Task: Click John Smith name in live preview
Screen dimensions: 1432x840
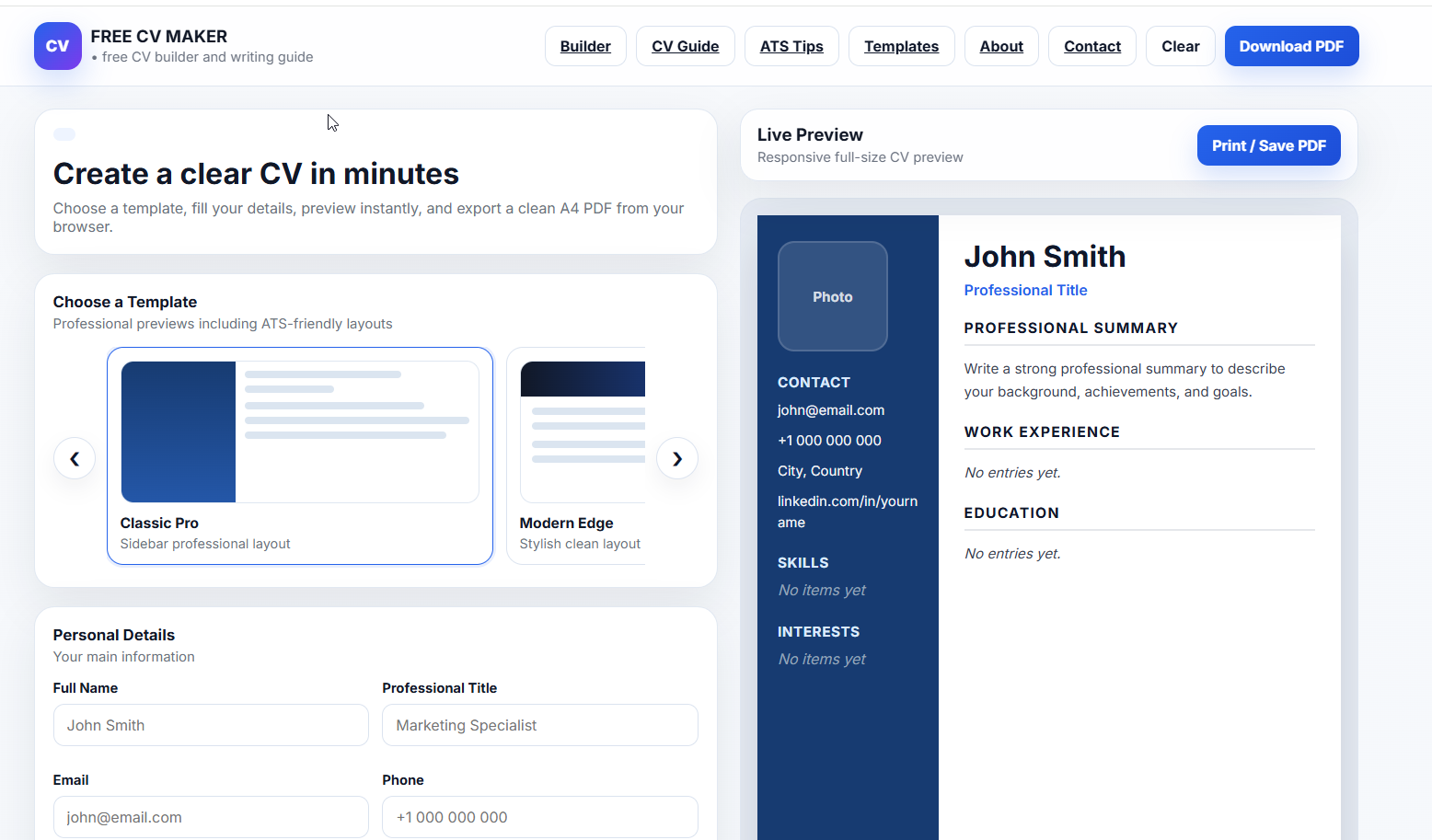Action: [x=1045, y=257]
